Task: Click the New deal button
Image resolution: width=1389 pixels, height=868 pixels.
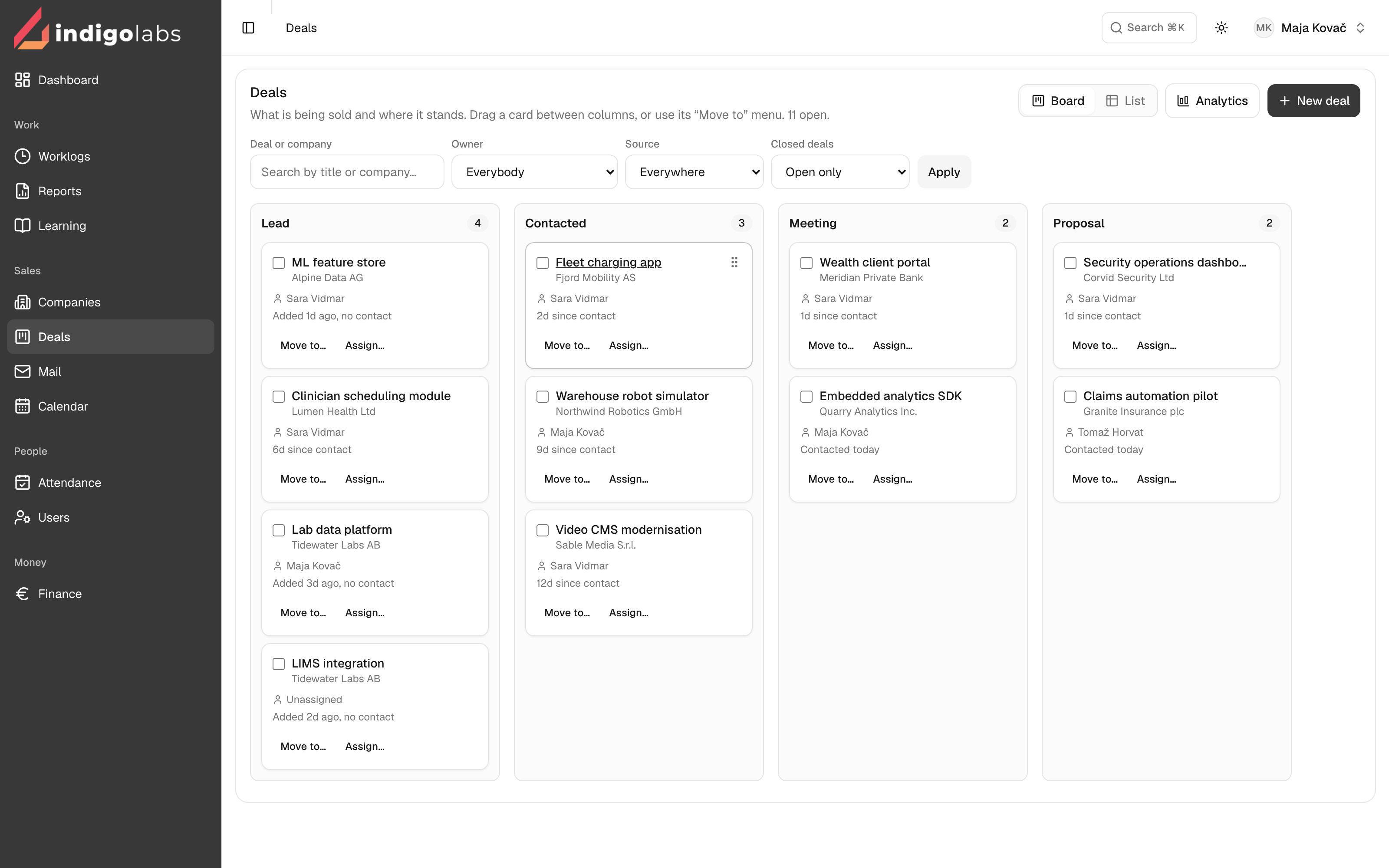Action: tap(1313, 100)
